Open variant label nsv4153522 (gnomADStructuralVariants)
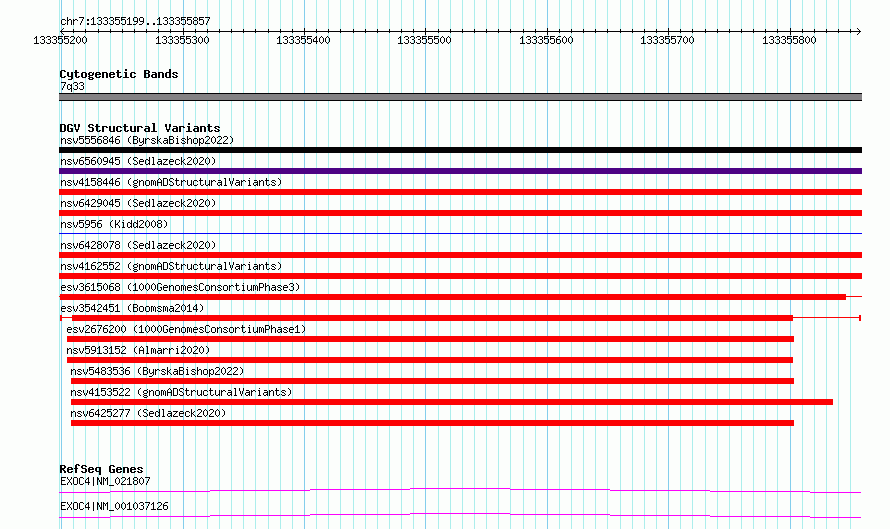 [181, 392]
